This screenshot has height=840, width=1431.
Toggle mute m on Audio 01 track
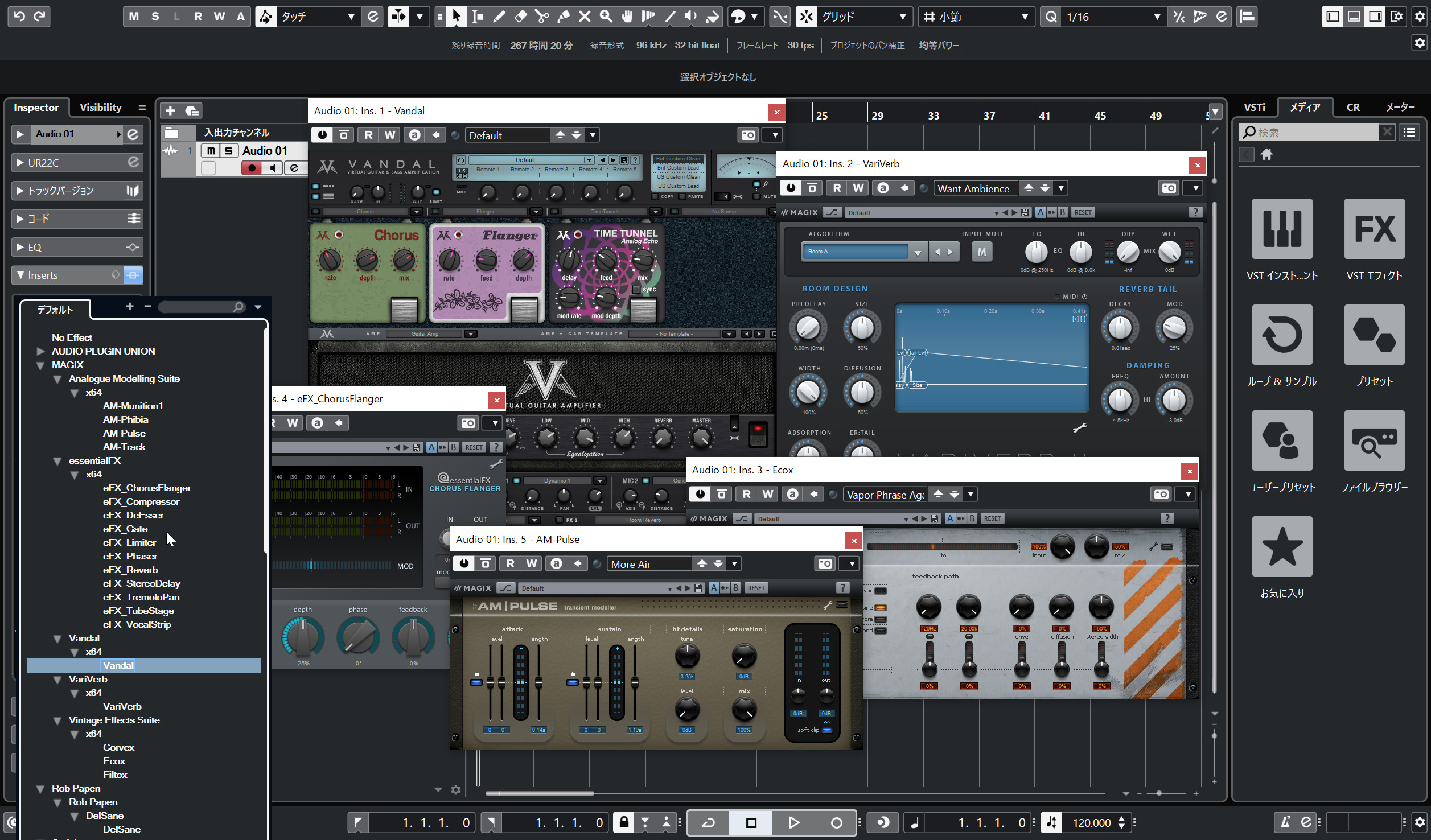(211, 150)
